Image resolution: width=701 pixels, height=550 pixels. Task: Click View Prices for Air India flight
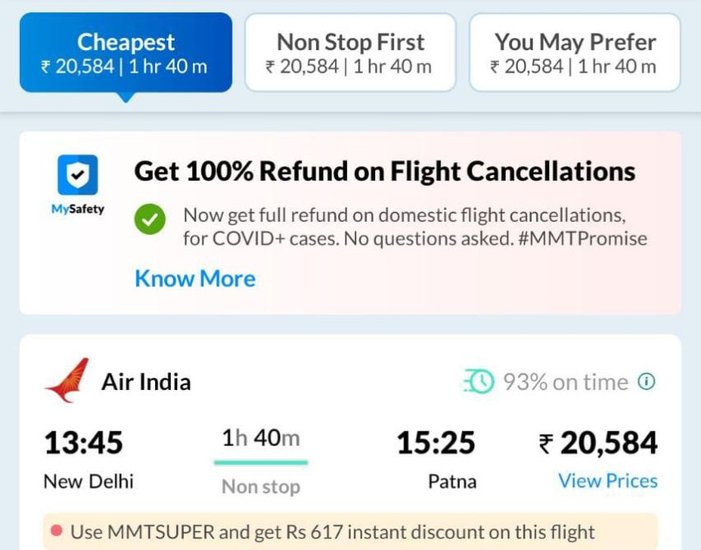(608, 481)
